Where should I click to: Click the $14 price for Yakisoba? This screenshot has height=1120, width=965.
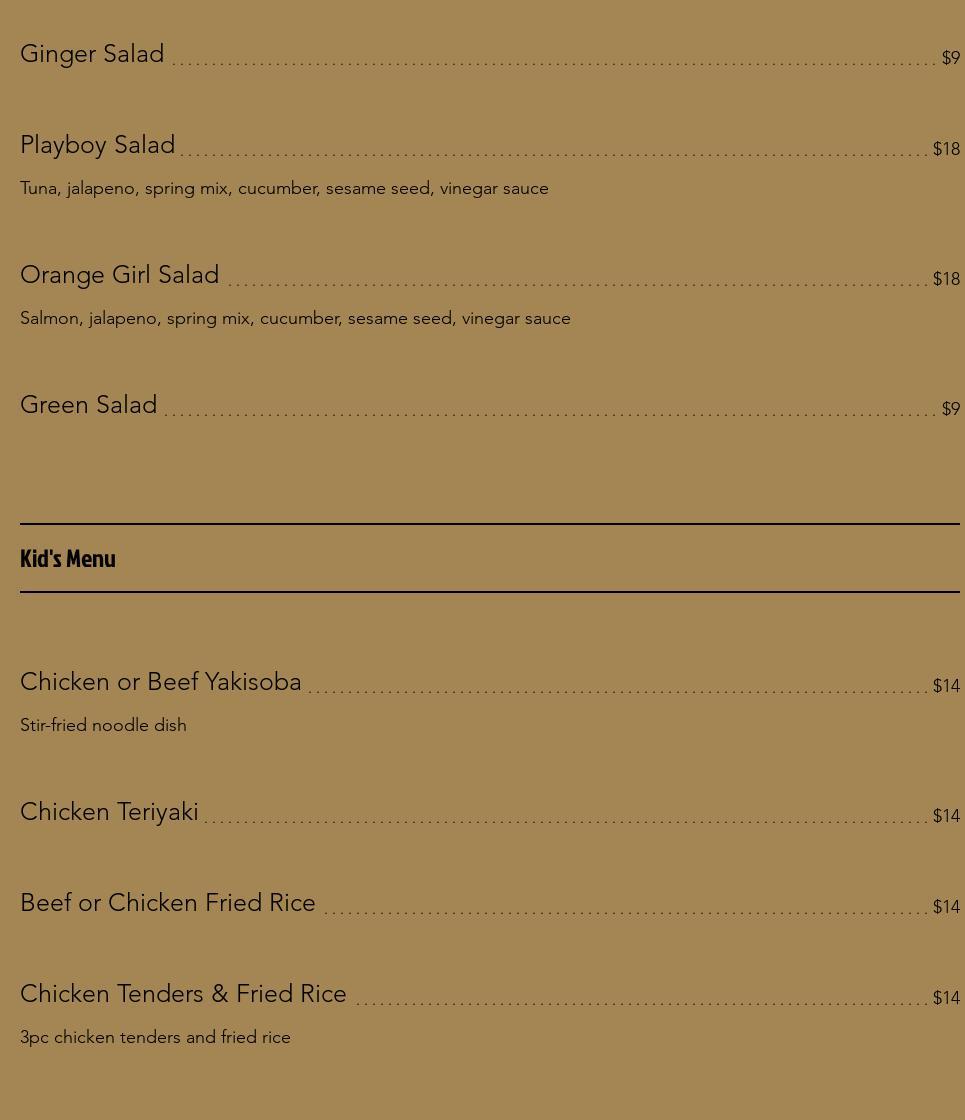946,686
